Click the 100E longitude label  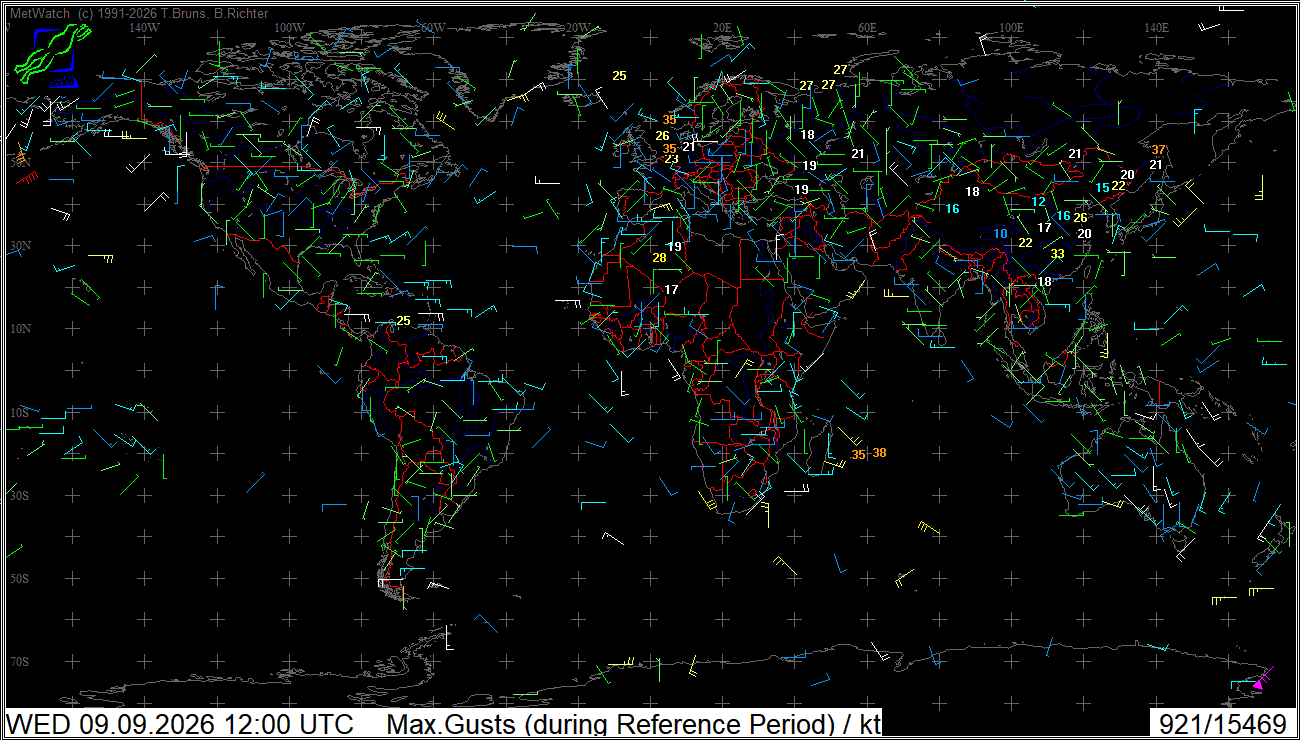(x=1011, y=27)
